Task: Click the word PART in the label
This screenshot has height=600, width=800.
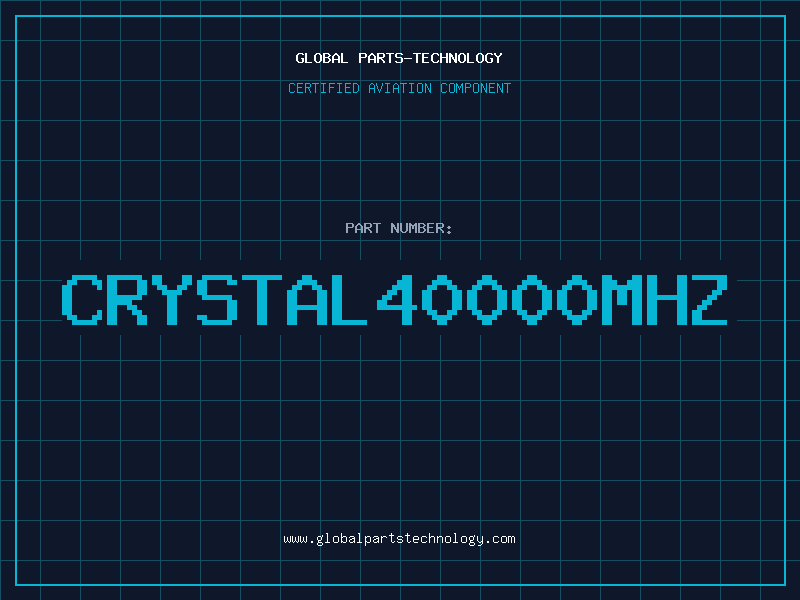Action: click(x=363, y=228)
